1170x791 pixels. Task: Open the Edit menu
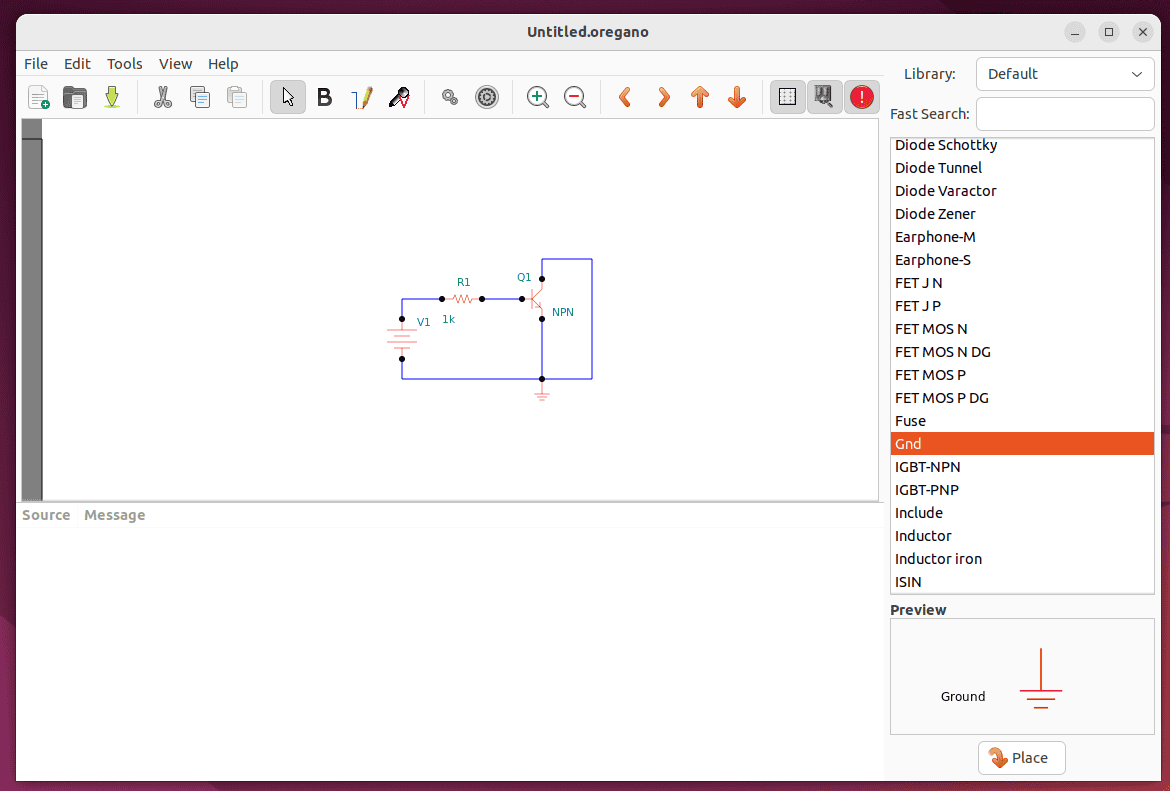[77, 64]
